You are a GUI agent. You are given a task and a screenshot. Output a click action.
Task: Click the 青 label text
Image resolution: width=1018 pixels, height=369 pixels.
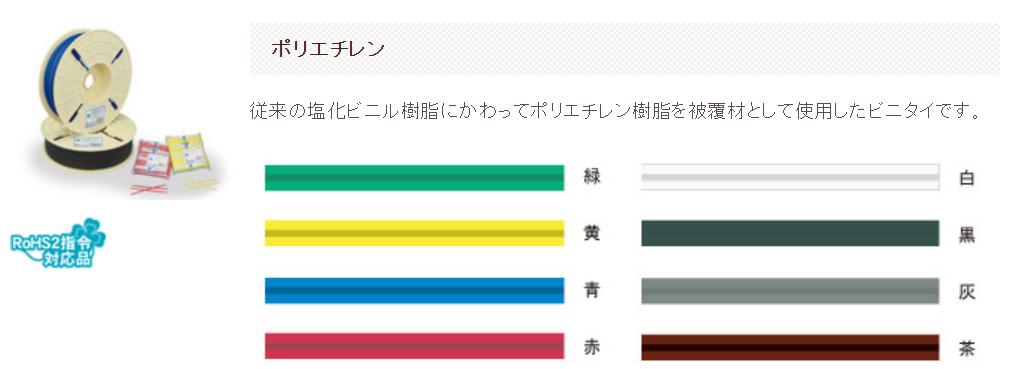click(x=591, y=290)
